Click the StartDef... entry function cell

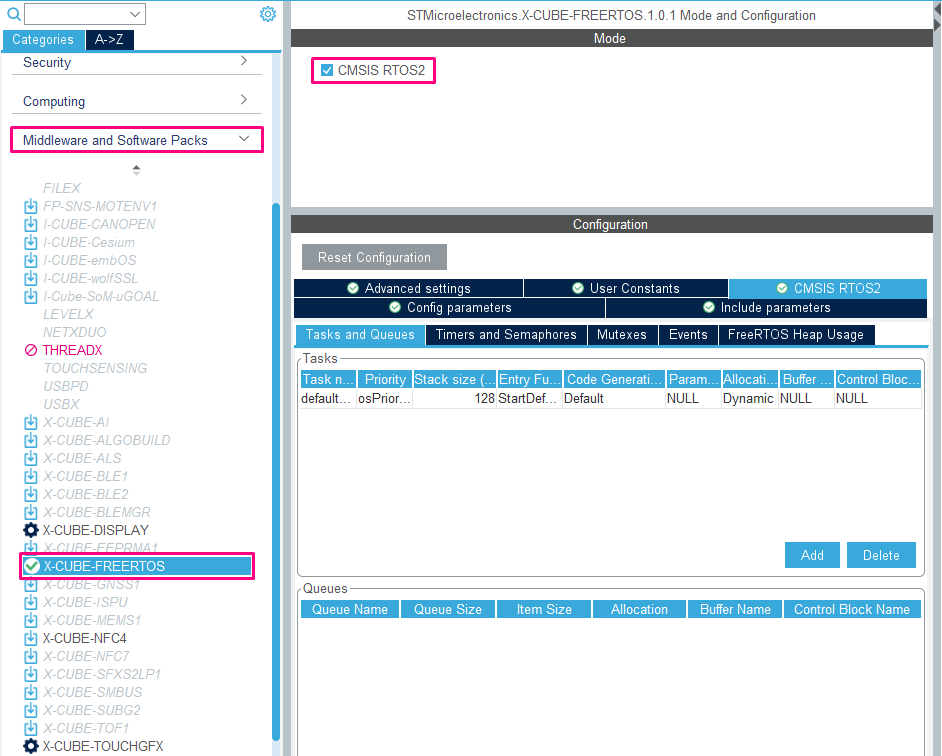pyautogui.click(x=529, y=398)
